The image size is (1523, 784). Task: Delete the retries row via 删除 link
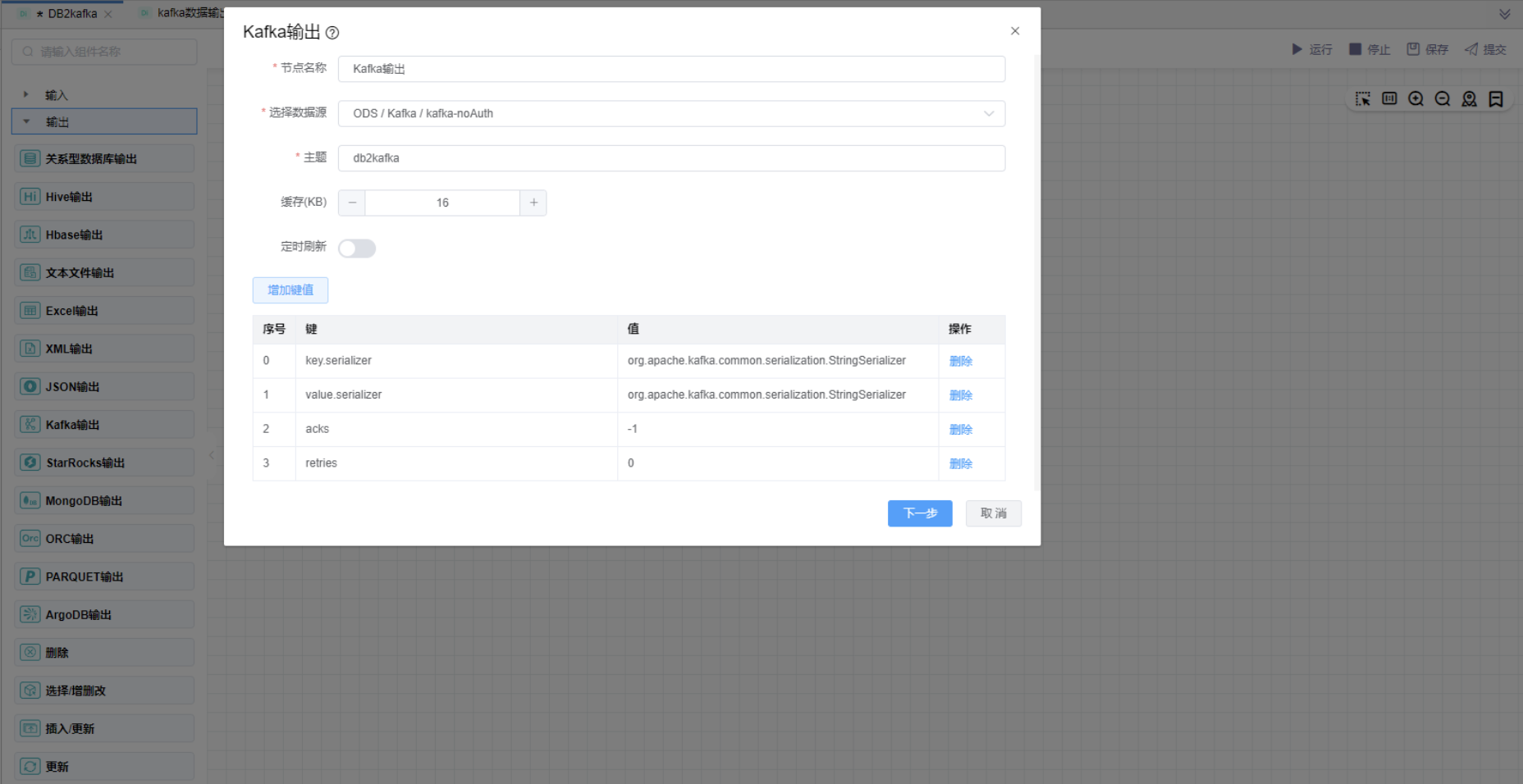[960, 463]
